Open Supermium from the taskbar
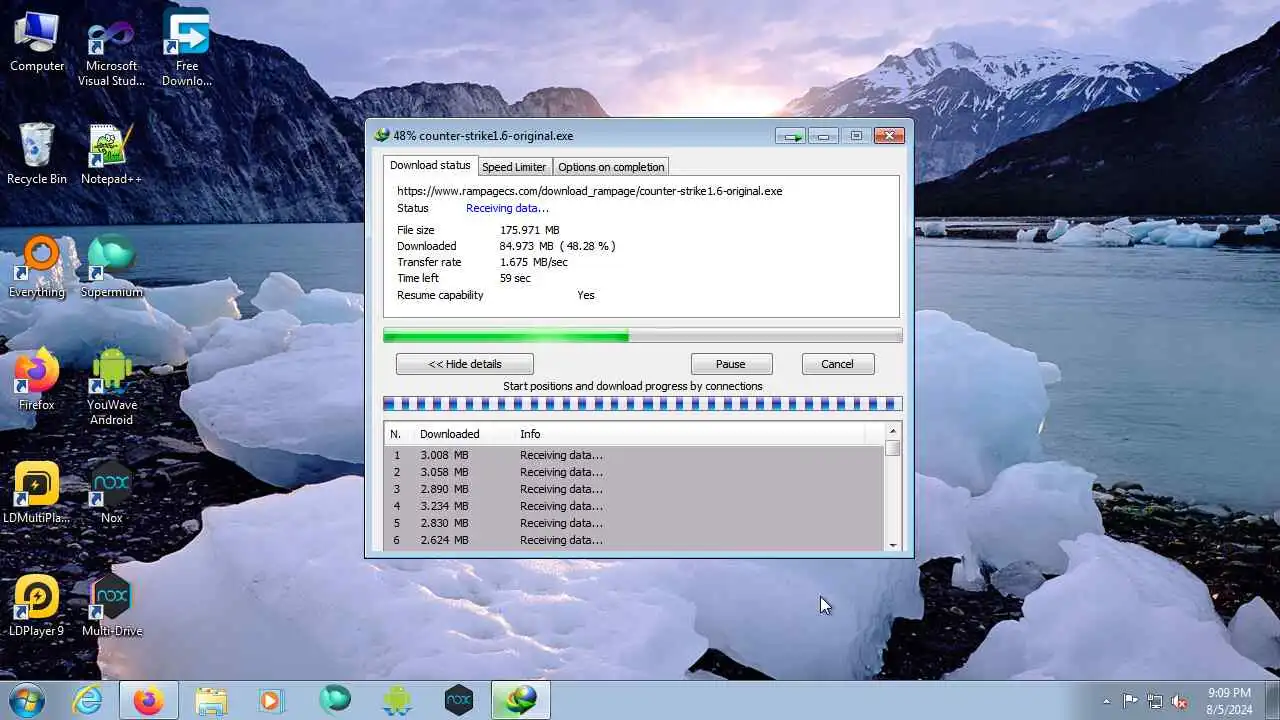The image size is (1280, 720). click(x=334, y=700)
